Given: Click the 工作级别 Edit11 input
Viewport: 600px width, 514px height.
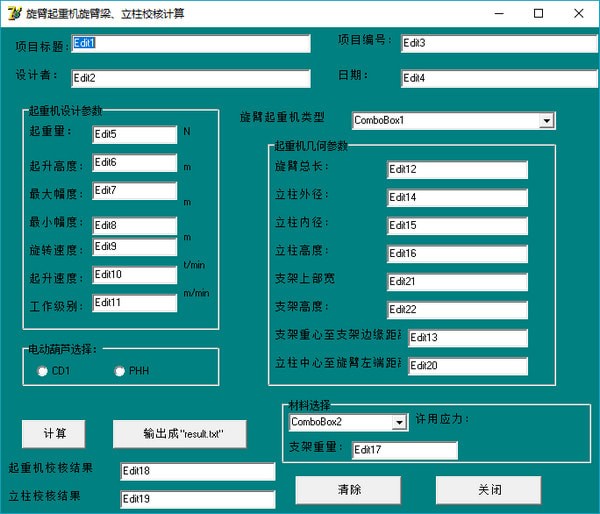Looking at the screenshot, I should [135, 303].
